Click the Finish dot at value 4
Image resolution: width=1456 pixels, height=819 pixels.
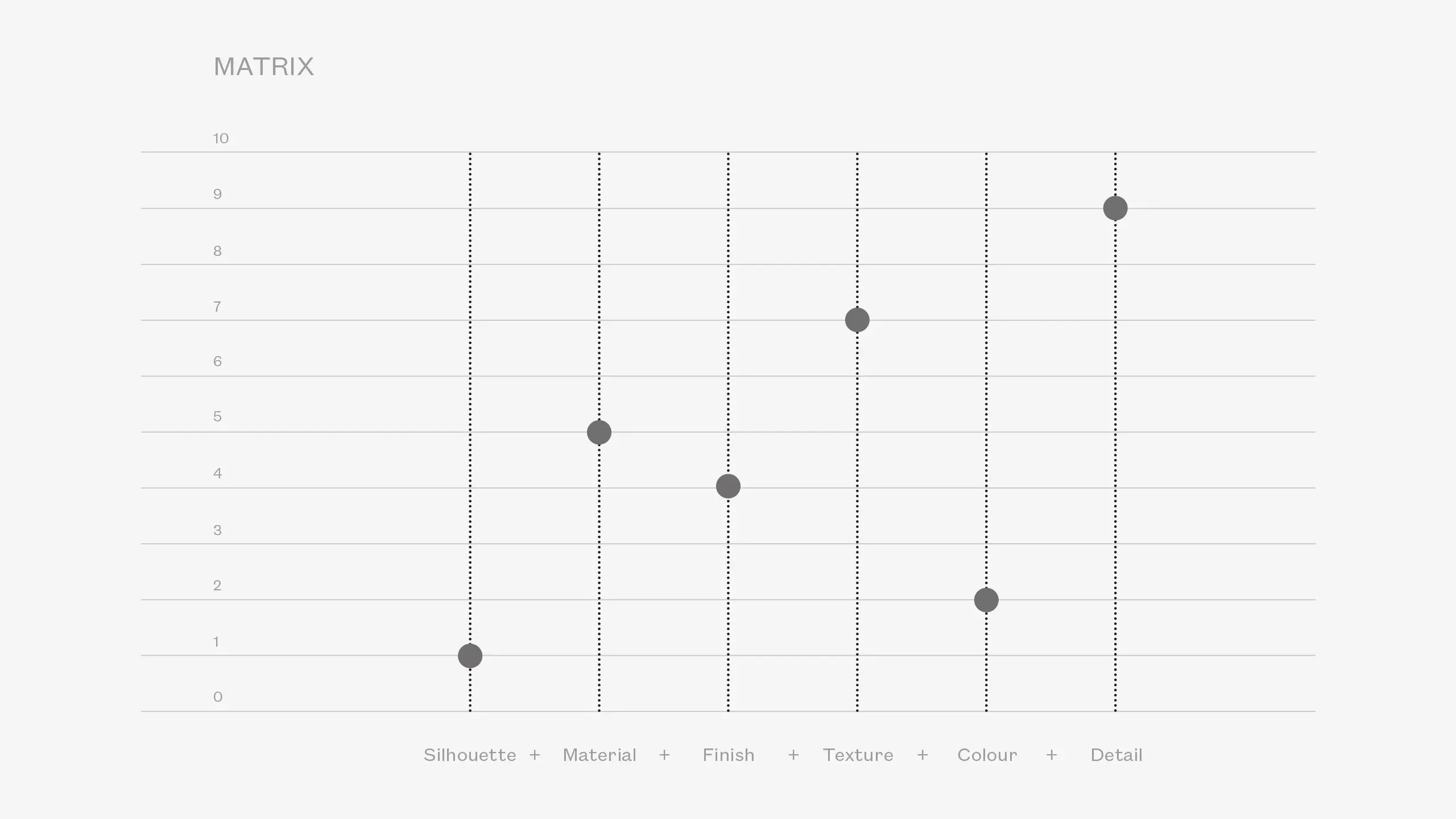(x=728, y=486)
